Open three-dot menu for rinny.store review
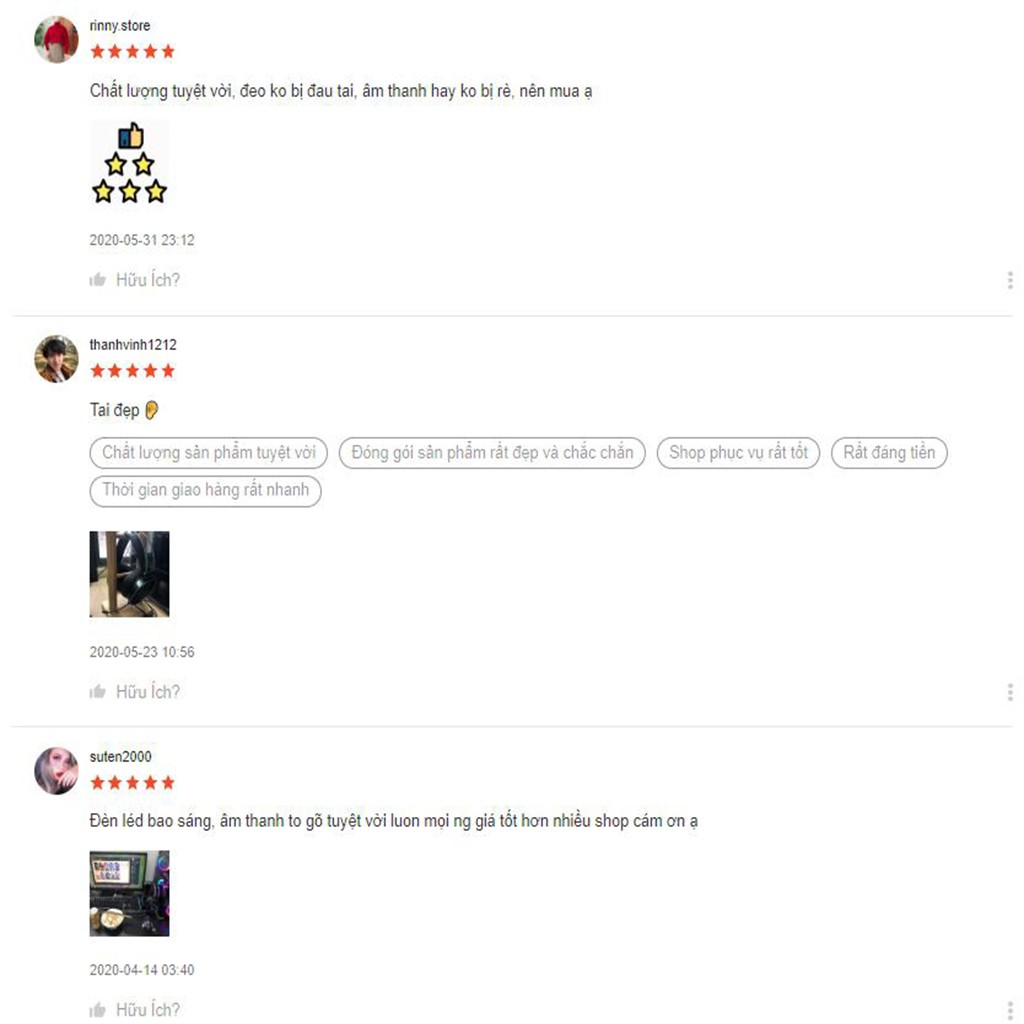Image resolution: width=1024 pixels, height=1024 pixels. [1010, 280]
